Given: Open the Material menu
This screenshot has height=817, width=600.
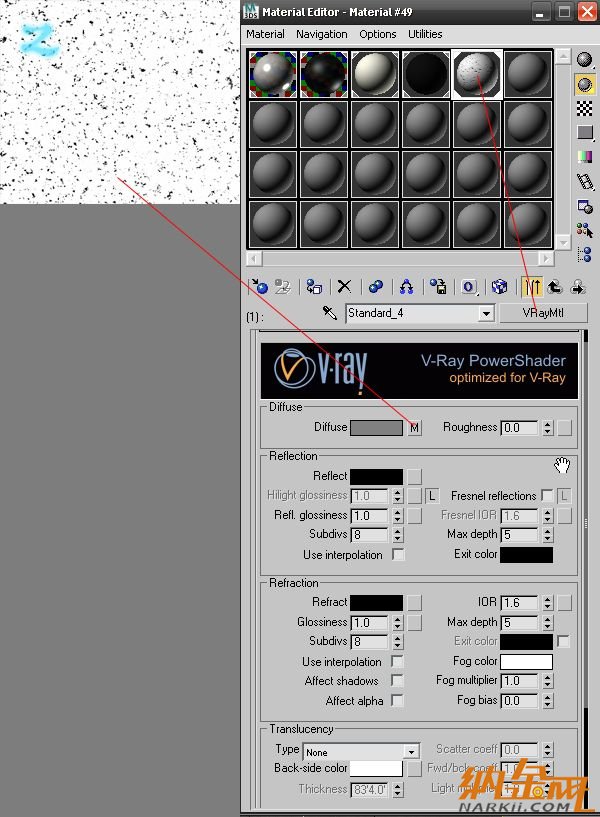Looking at the screenshot, I should tap(265, 34).
